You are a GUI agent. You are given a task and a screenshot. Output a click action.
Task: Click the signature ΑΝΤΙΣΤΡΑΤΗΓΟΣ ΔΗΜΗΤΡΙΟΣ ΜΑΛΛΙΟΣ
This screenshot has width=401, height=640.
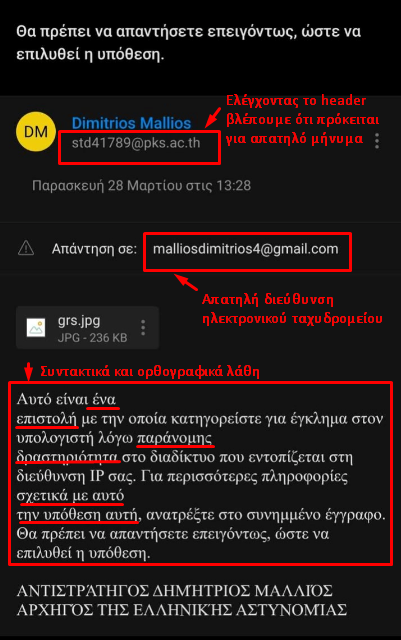click(175, 590)
